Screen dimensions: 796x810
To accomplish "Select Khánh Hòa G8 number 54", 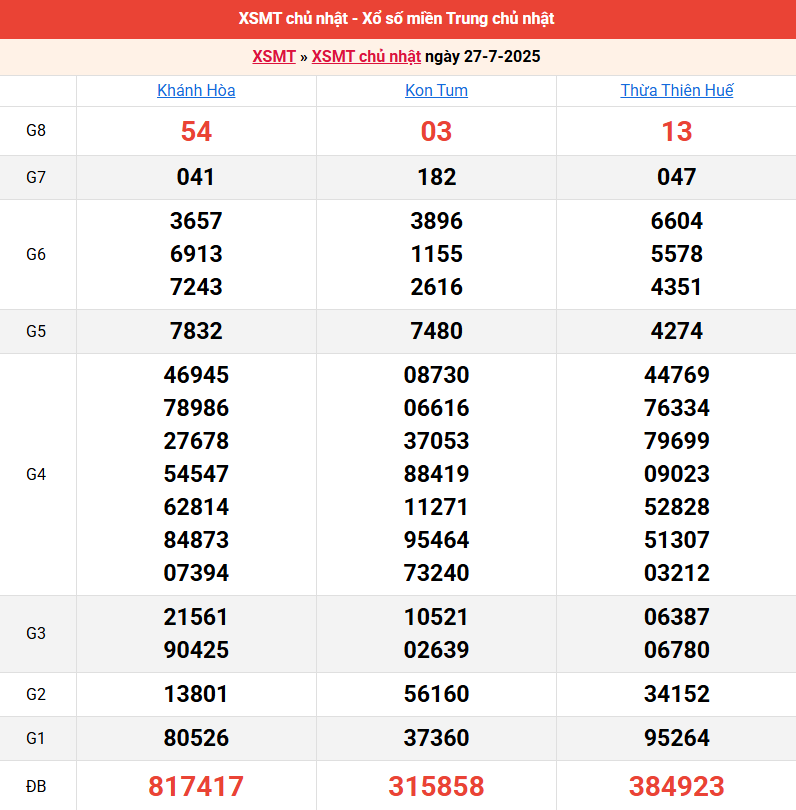I will (196, 131).
